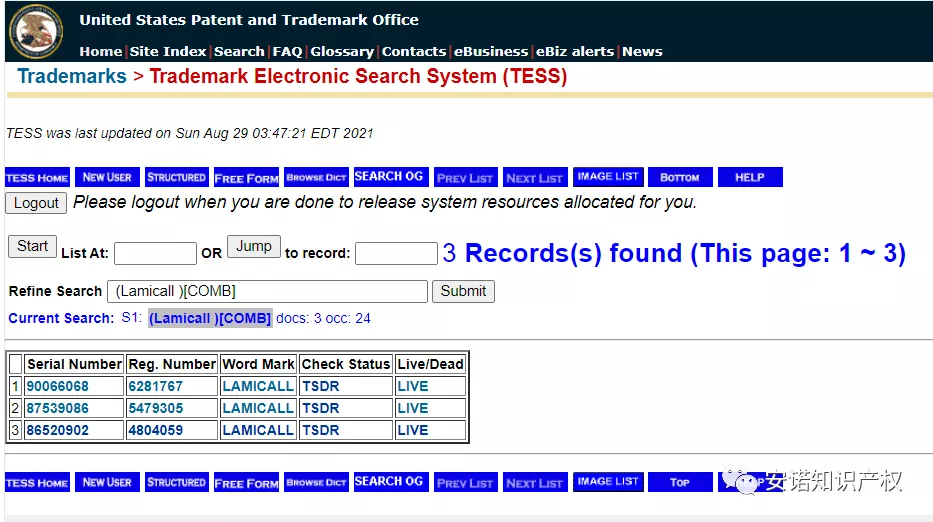This screenshot has height=522, width=933.
Task: Open top Structured search button
Action: 177,177
